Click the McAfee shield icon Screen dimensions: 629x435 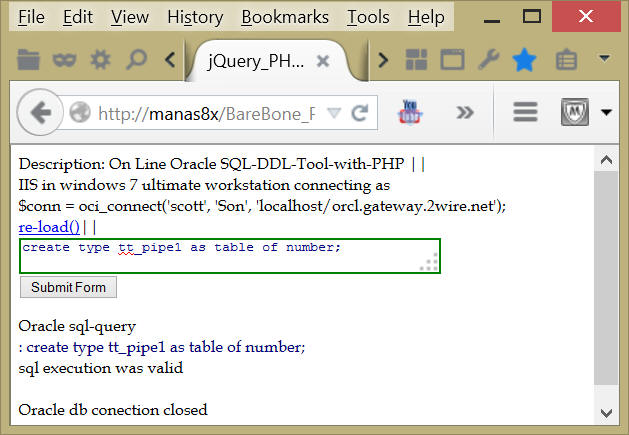coord(575,112)
